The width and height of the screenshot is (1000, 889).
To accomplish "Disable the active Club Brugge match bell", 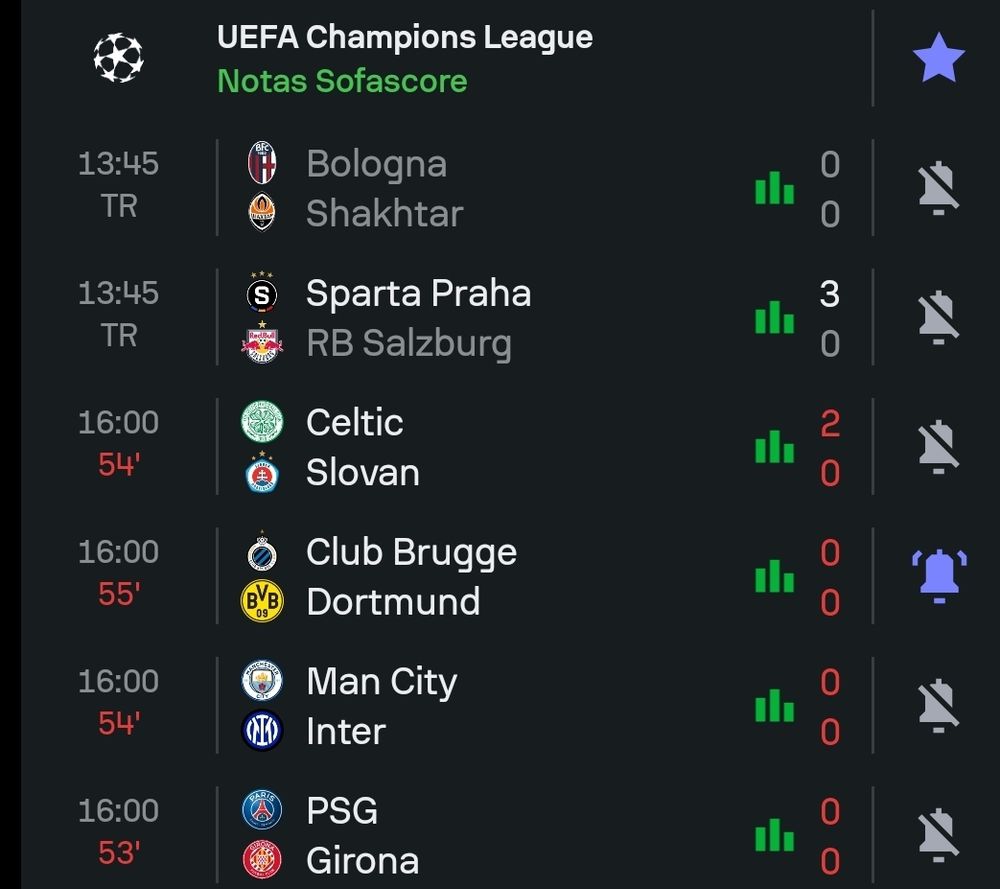I will (938, 576).
